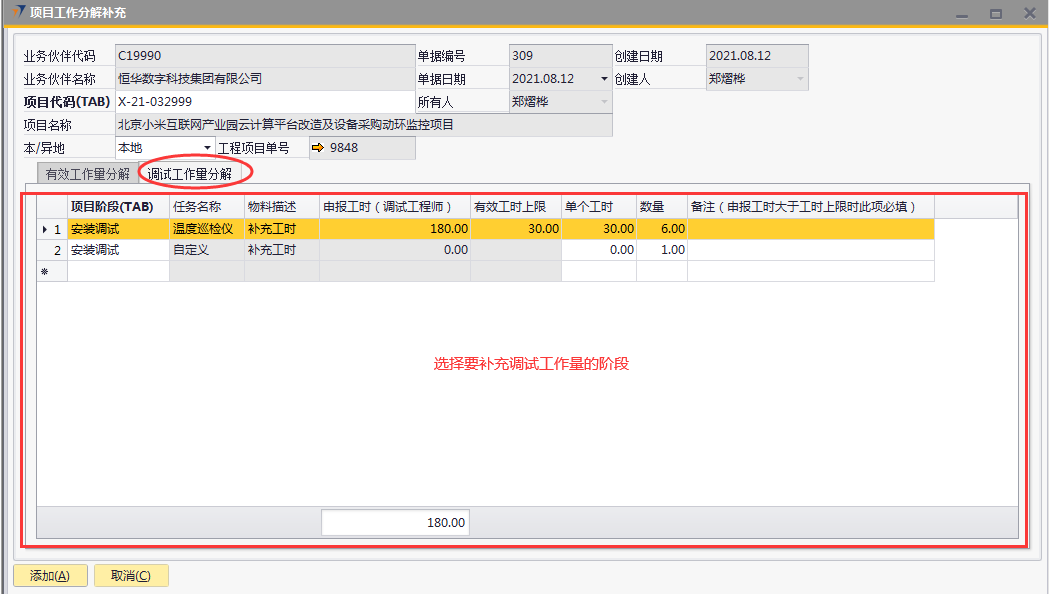Click the new empty row asterisk marker
The width and height of the screenshot is (1050, 594).
pyautogui.click(x=44, y=271)
